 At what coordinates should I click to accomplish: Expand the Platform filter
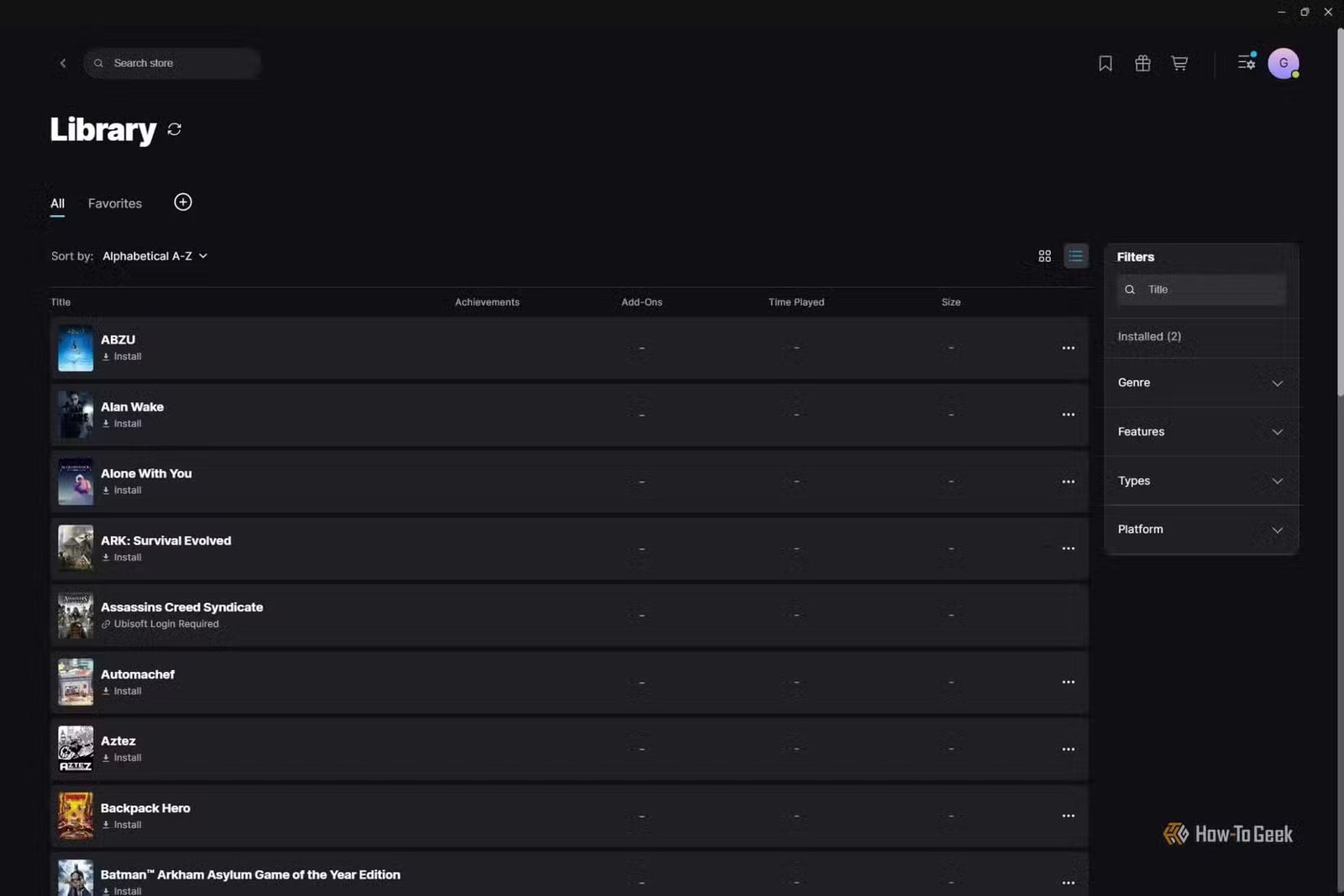tap(1201, 530)
